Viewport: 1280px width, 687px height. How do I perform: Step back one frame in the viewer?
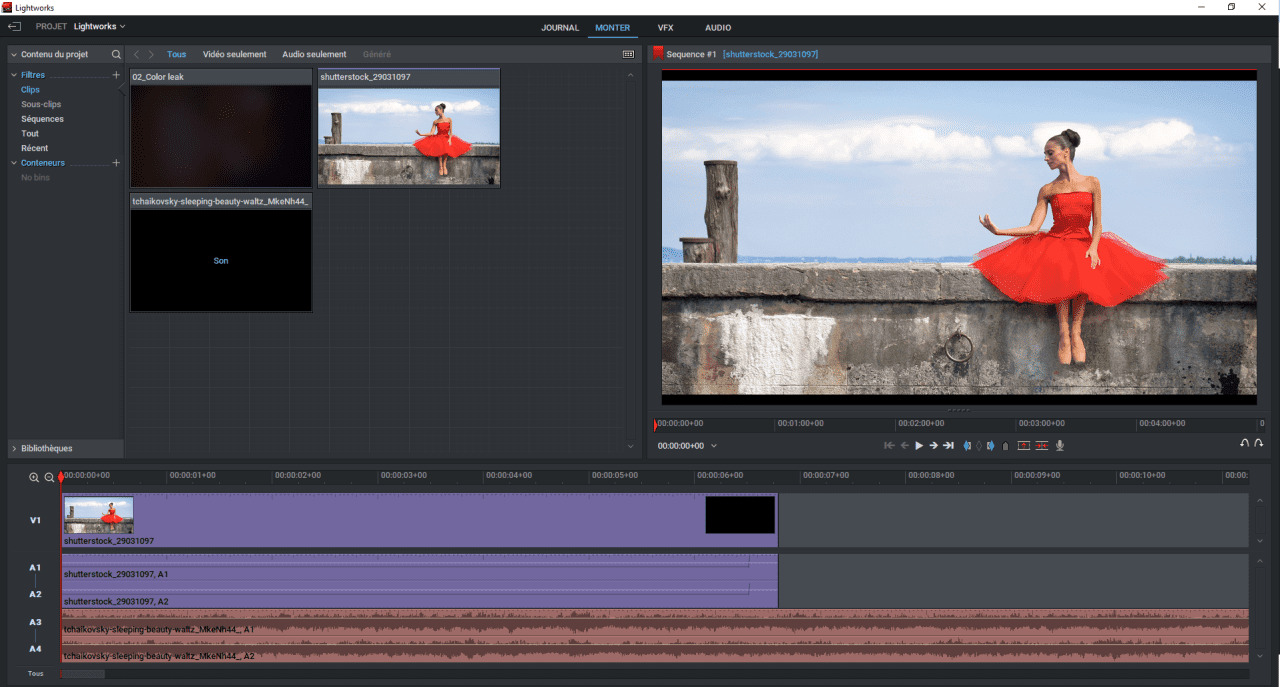(x=904, y=446)
